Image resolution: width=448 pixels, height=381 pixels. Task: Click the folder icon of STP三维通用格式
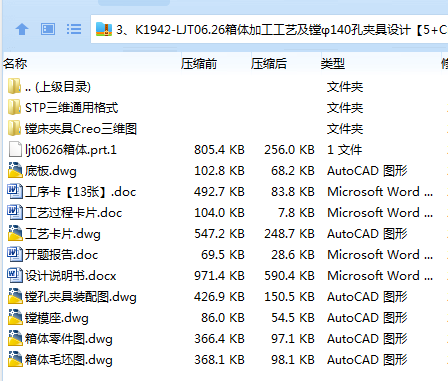coord(14,107)
